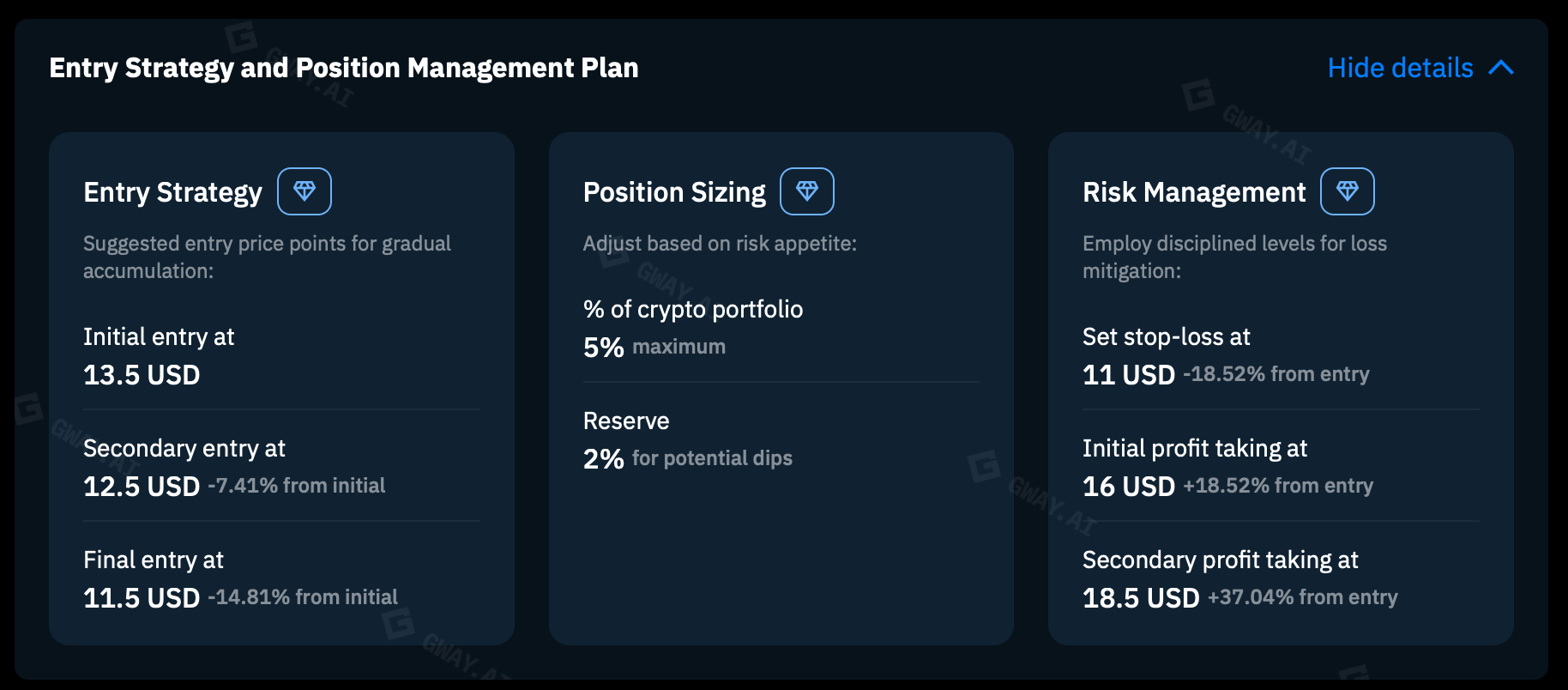
Task: Click the diamond icon beside Position Sizing
Action: pyautogui.click(x=807, y=191)
